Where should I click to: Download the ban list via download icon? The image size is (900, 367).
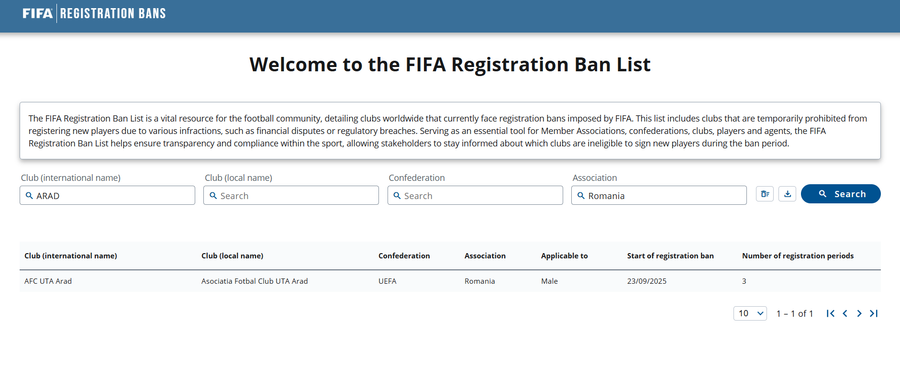coord(788,194)
